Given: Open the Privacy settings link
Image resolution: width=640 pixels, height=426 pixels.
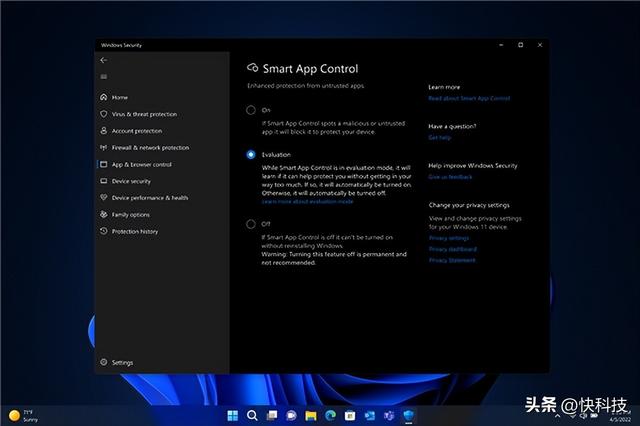Looking at the screenshot, I should (449, 238).
